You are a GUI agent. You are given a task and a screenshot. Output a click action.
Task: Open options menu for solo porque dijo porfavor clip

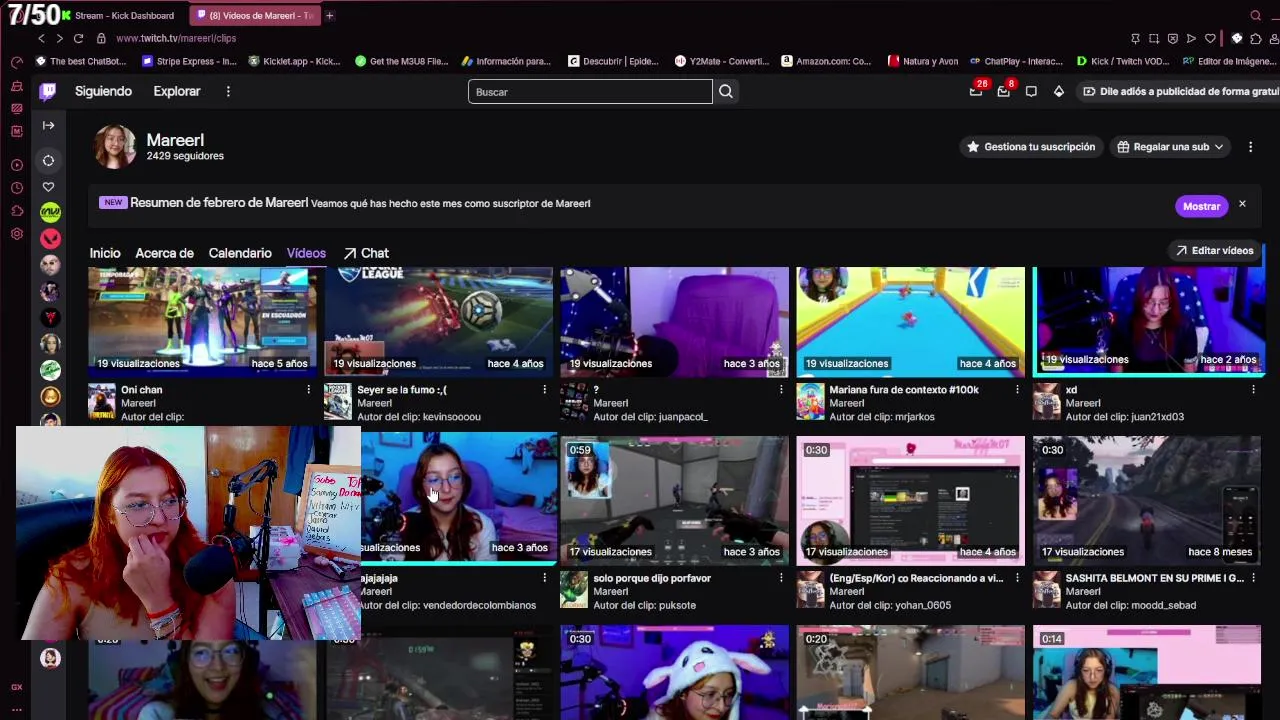coord(780,578)
